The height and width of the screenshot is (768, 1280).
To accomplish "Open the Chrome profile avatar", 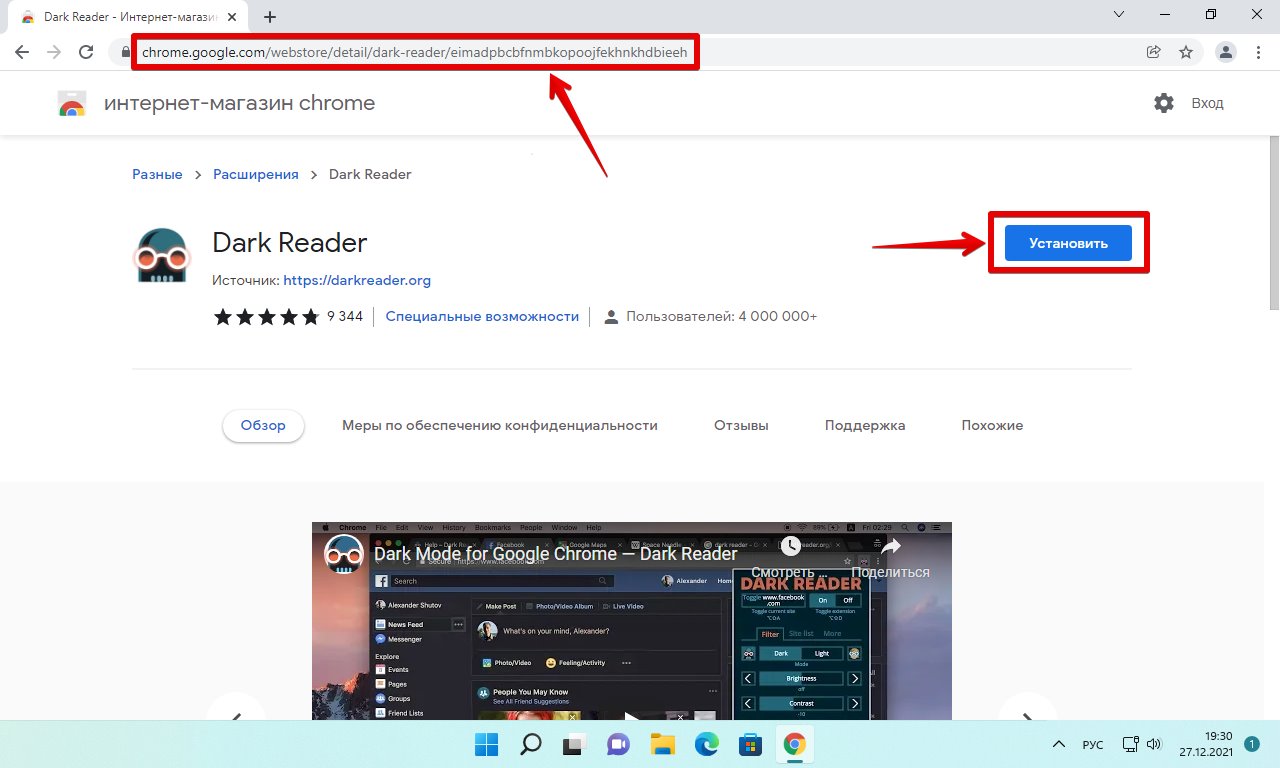I will (x=1226, y=52).
